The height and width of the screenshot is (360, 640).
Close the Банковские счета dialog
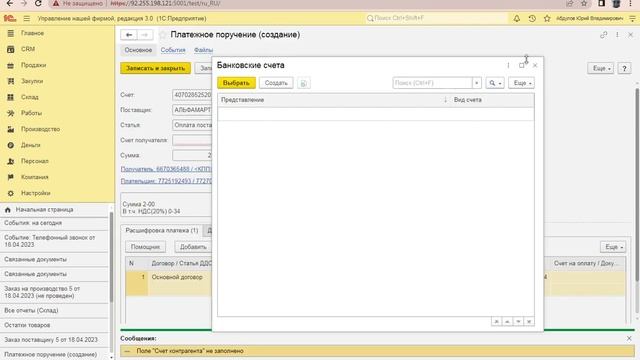535,65
